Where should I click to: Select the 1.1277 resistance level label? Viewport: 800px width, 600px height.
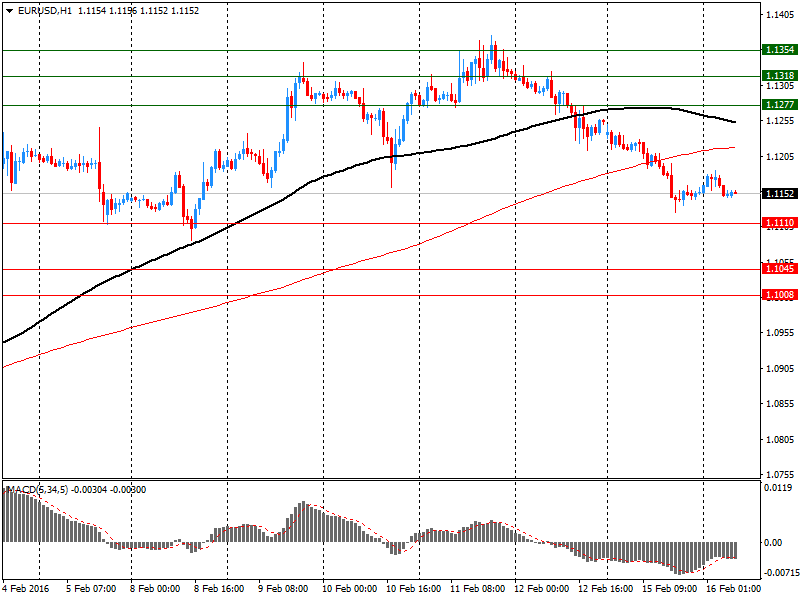click(780, 105)
